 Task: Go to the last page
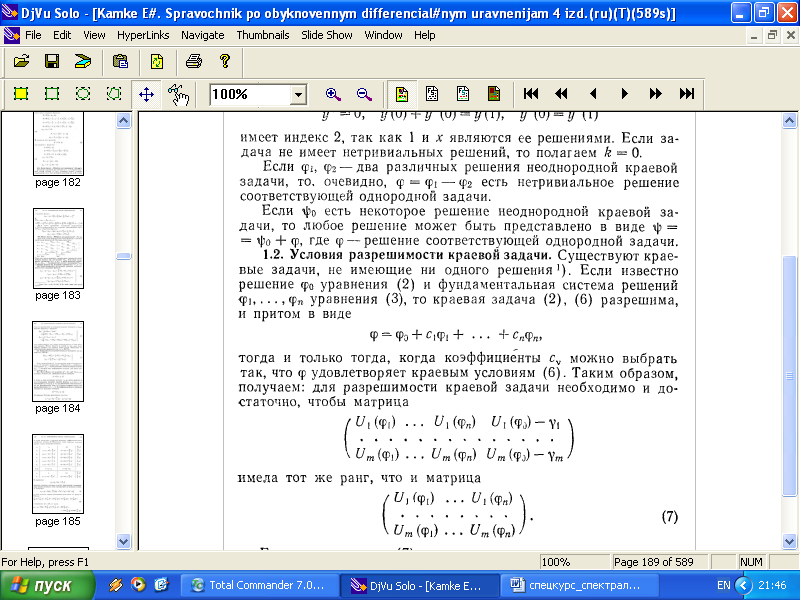(687, 94)
